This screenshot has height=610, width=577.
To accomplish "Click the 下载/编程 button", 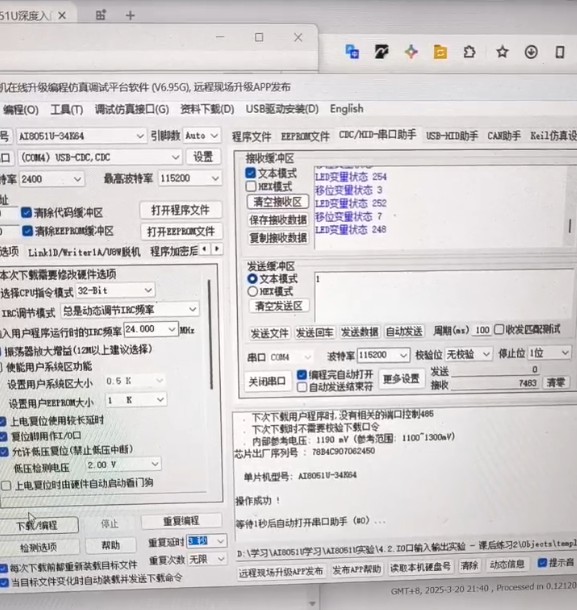I will click(x=37, y=526).
